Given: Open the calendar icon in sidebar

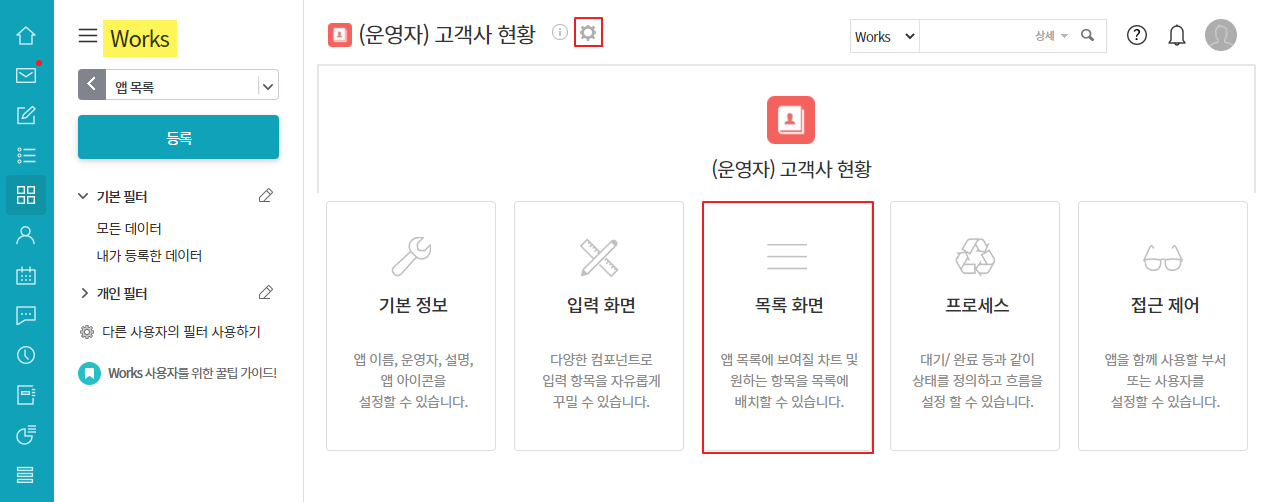Looking at the screenshot, I should pyautogui.click(x=26, y=276).
